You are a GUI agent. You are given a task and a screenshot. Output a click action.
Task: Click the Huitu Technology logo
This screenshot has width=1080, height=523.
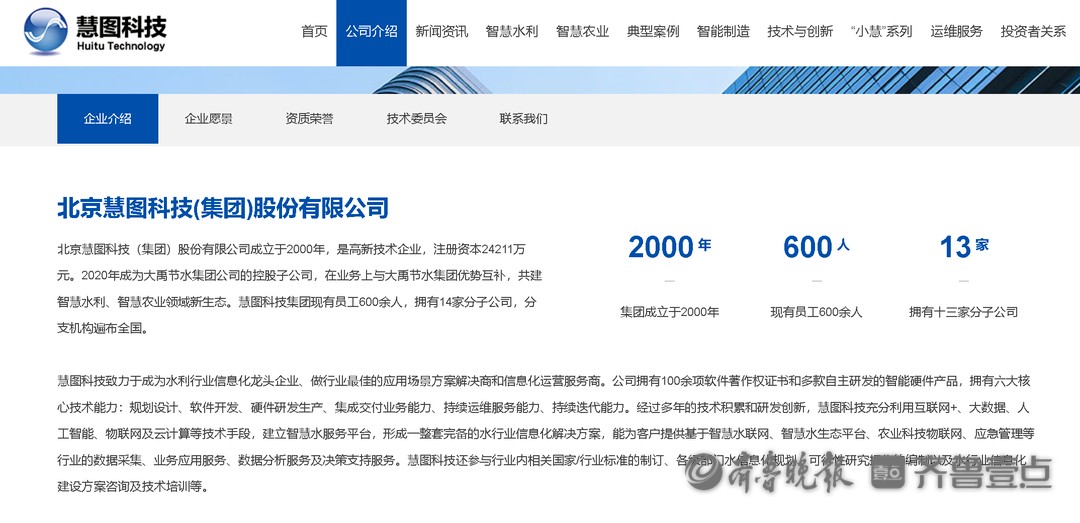pyautogui.click(x=96, y=32)
